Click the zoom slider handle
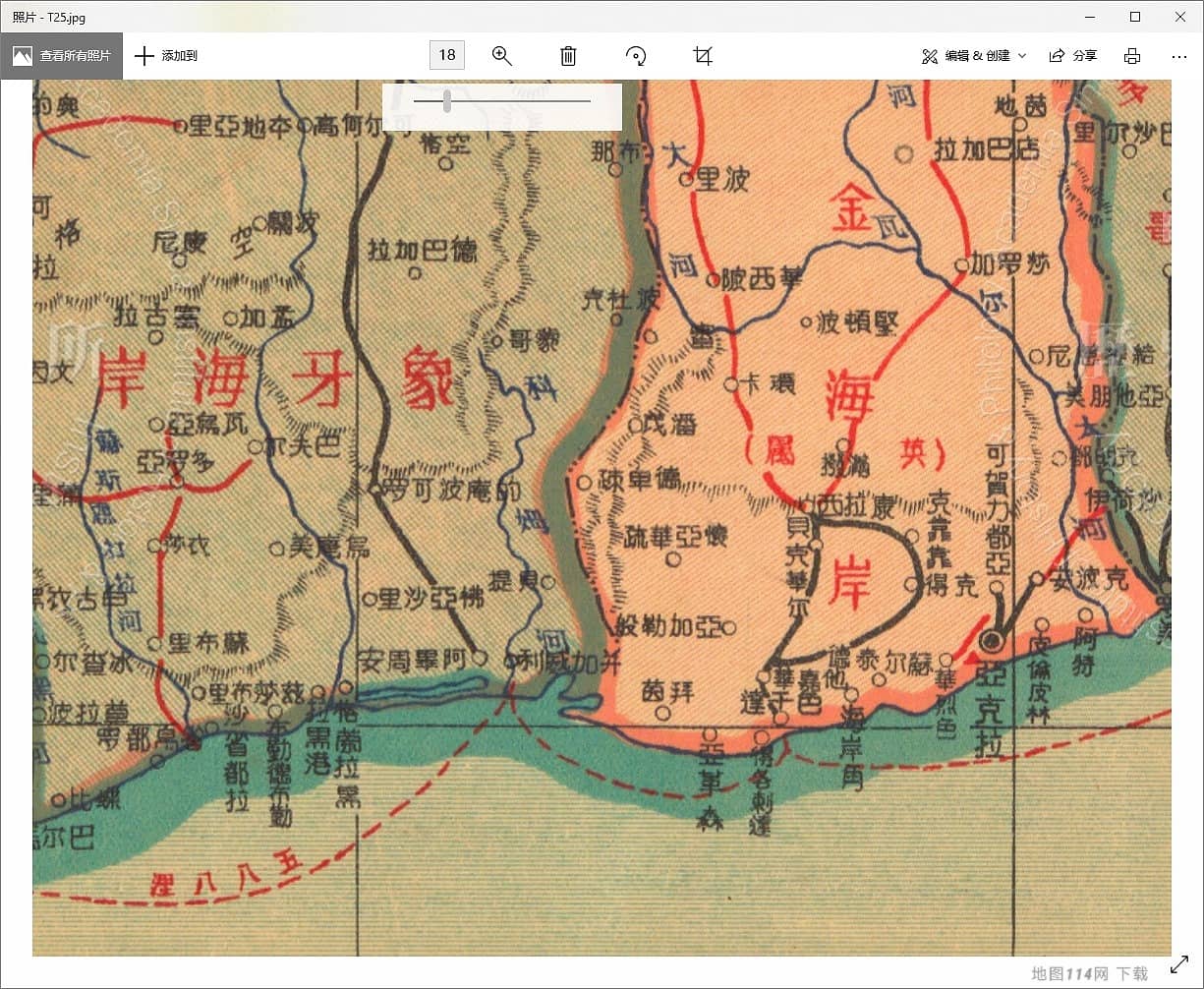This screenshot has width=1204, height=989. tap(447, 100)
